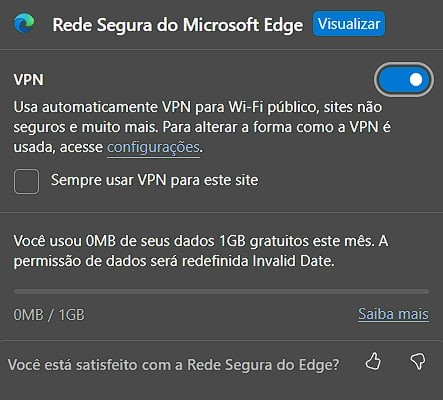Click the VPN description paragraph text

point(202,127)
